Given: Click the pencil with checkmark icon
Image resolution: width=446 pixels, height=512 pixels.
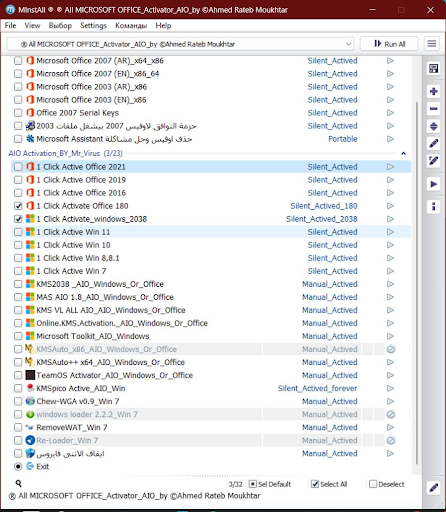Looking at the screenshot, I should point(433,161).
